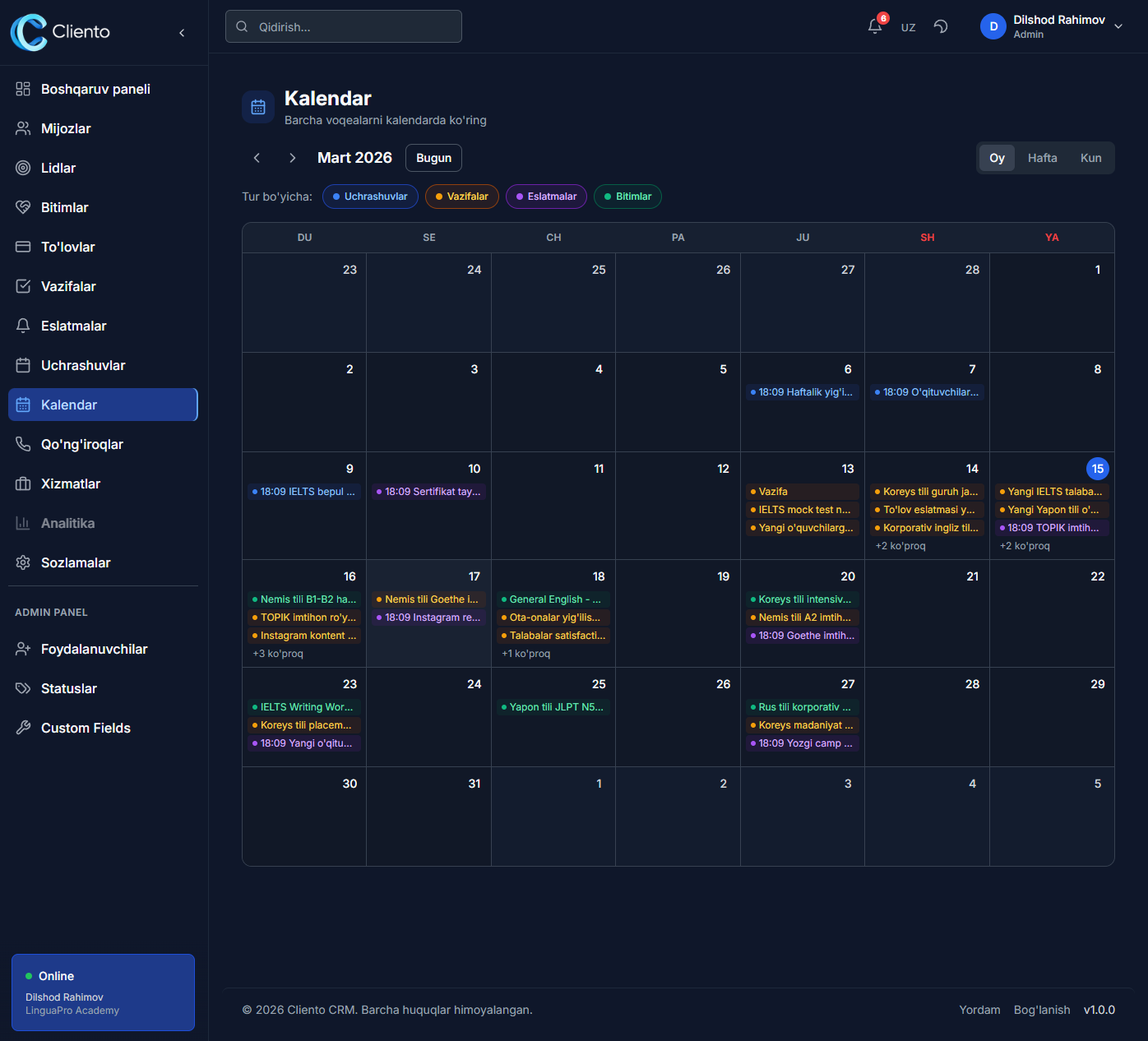Click the Lidlar target icon
This screenshot has height=1041, width=1148.
23,168
